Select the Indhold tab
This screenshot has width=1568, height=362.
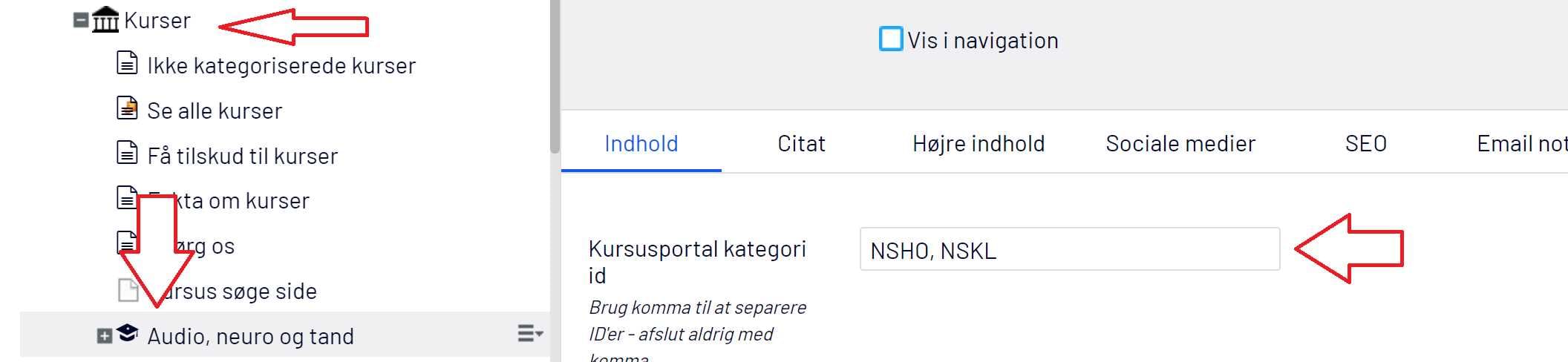tap(641, 143)
